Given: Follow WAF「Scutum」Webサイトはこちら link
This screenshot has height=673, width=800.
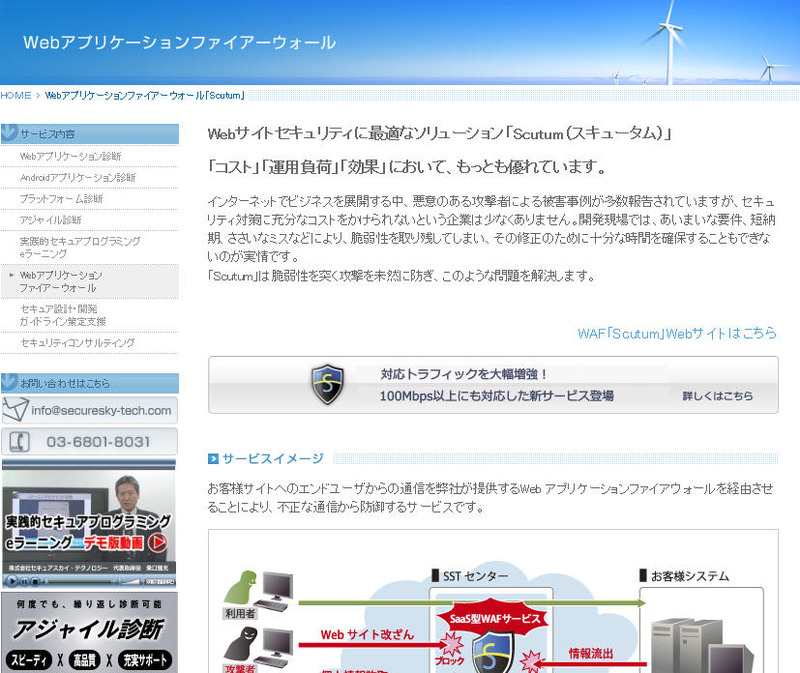Looking at the screenshot, I should click(676, 333).
